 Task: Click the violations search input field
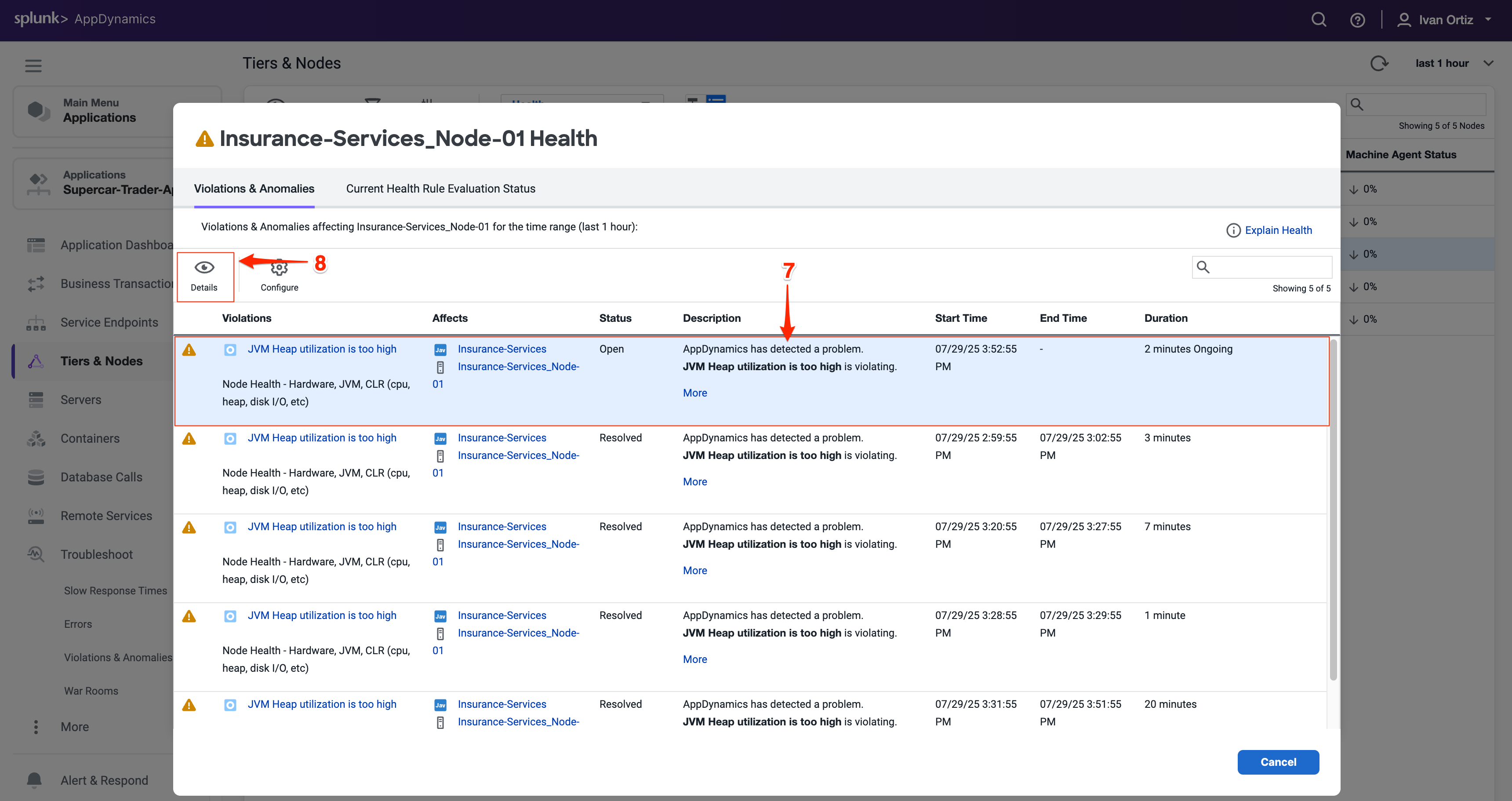1271,267
